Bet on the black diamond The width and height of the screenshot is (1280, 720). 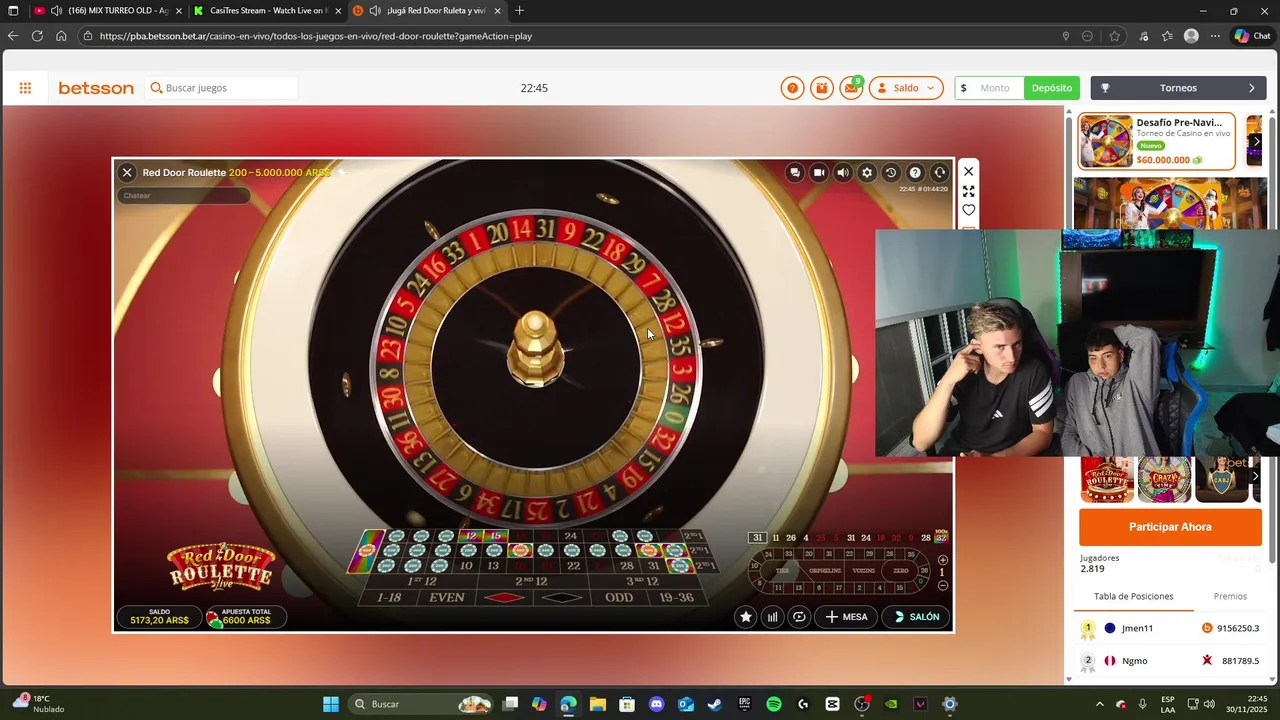coord(561,598)
